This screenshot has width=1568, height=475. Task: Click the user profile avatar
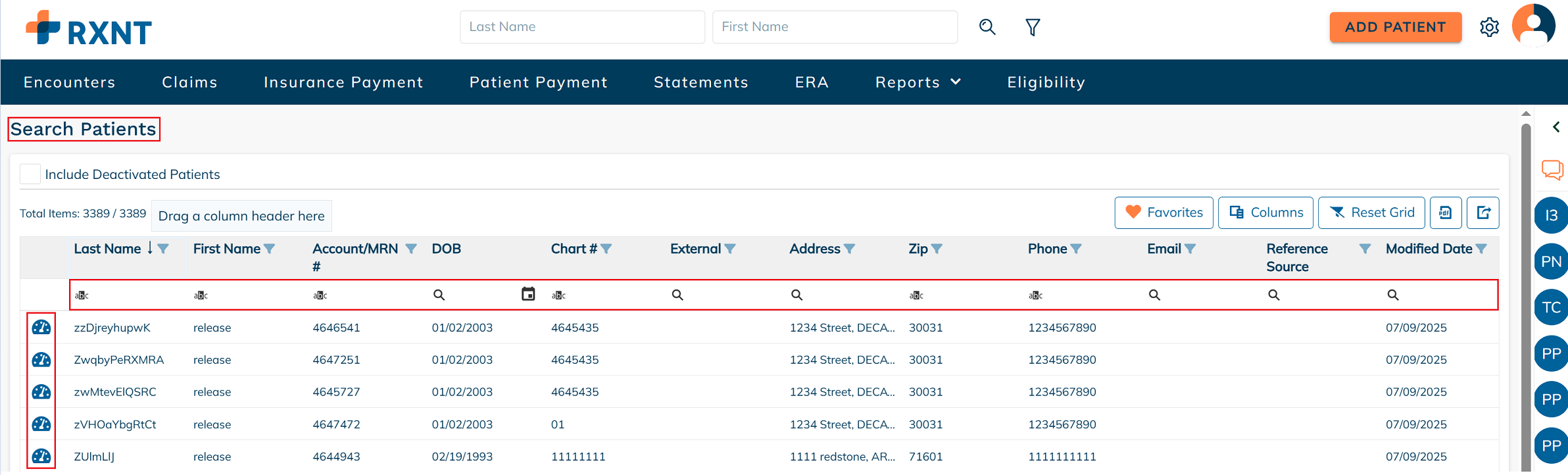point(1533,26)
